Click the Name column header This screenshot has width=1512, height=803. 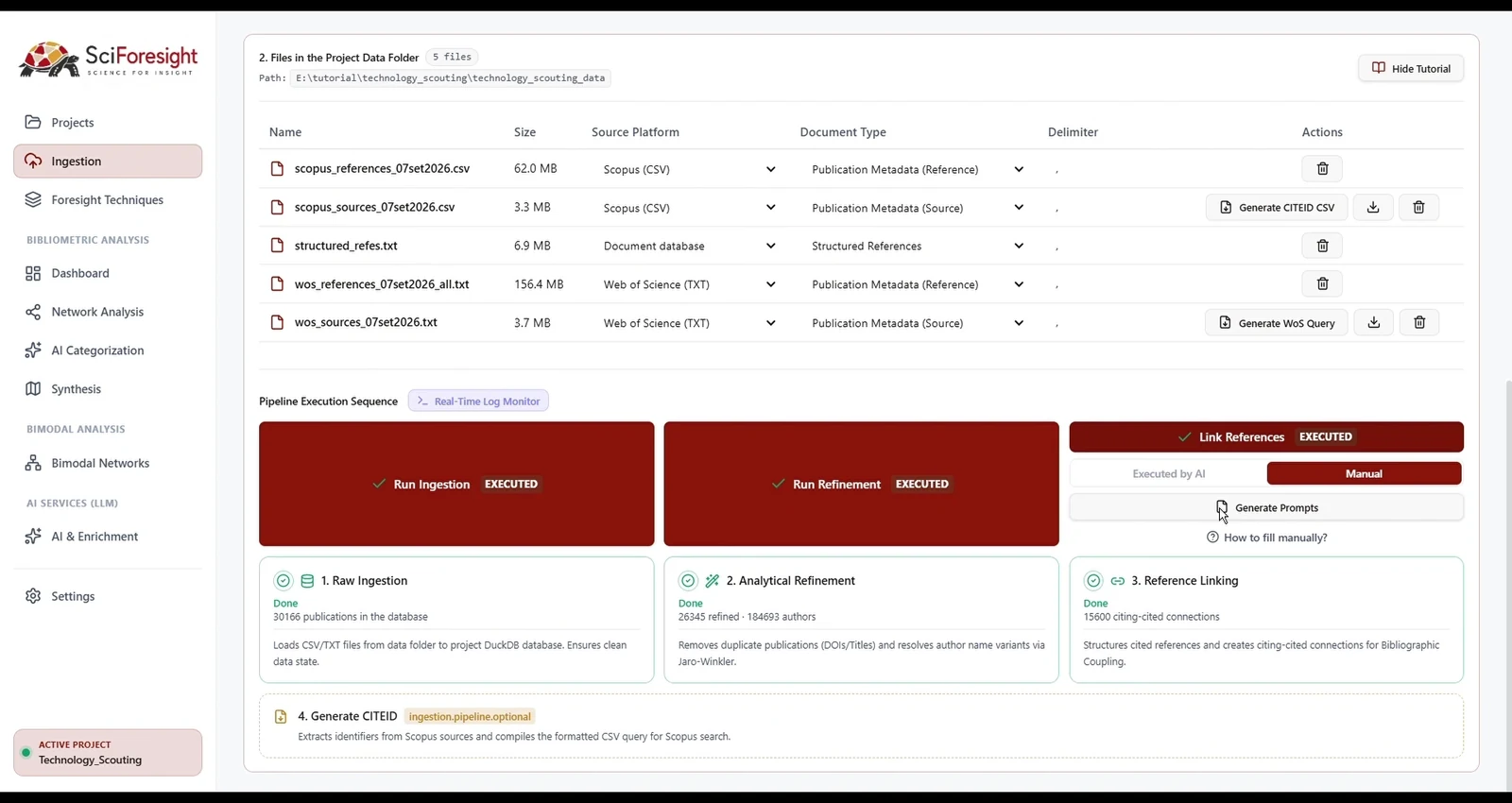pyautogui.click(x=285, y=132)
